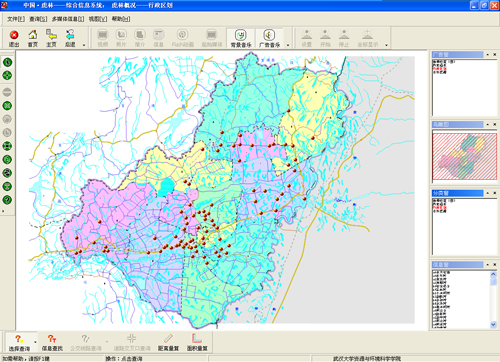
Task: Select the 选择查询 query tool
Action: click(19, 343)
